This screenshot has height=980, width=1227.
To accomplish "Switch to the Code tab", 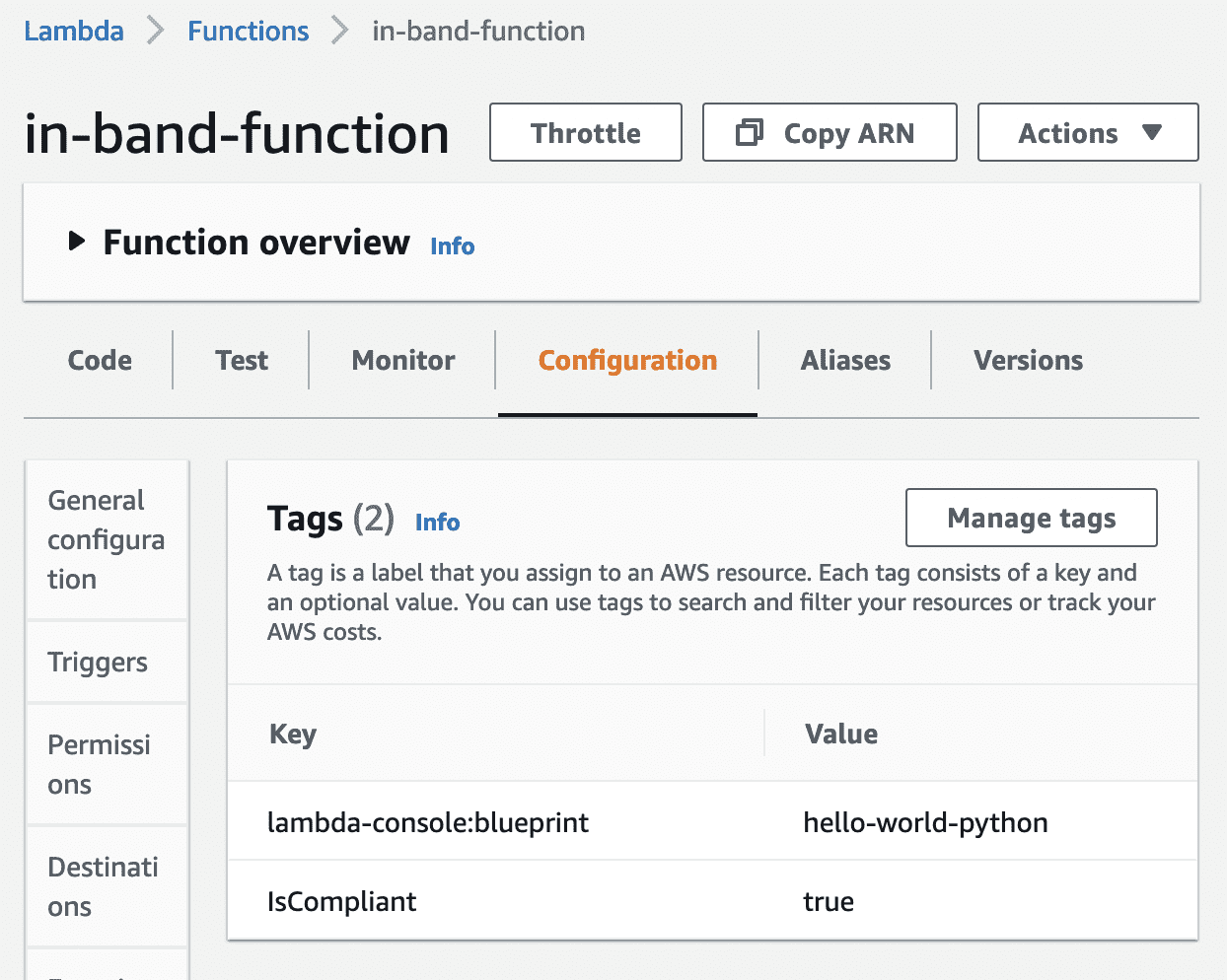I will coord(100,360).
